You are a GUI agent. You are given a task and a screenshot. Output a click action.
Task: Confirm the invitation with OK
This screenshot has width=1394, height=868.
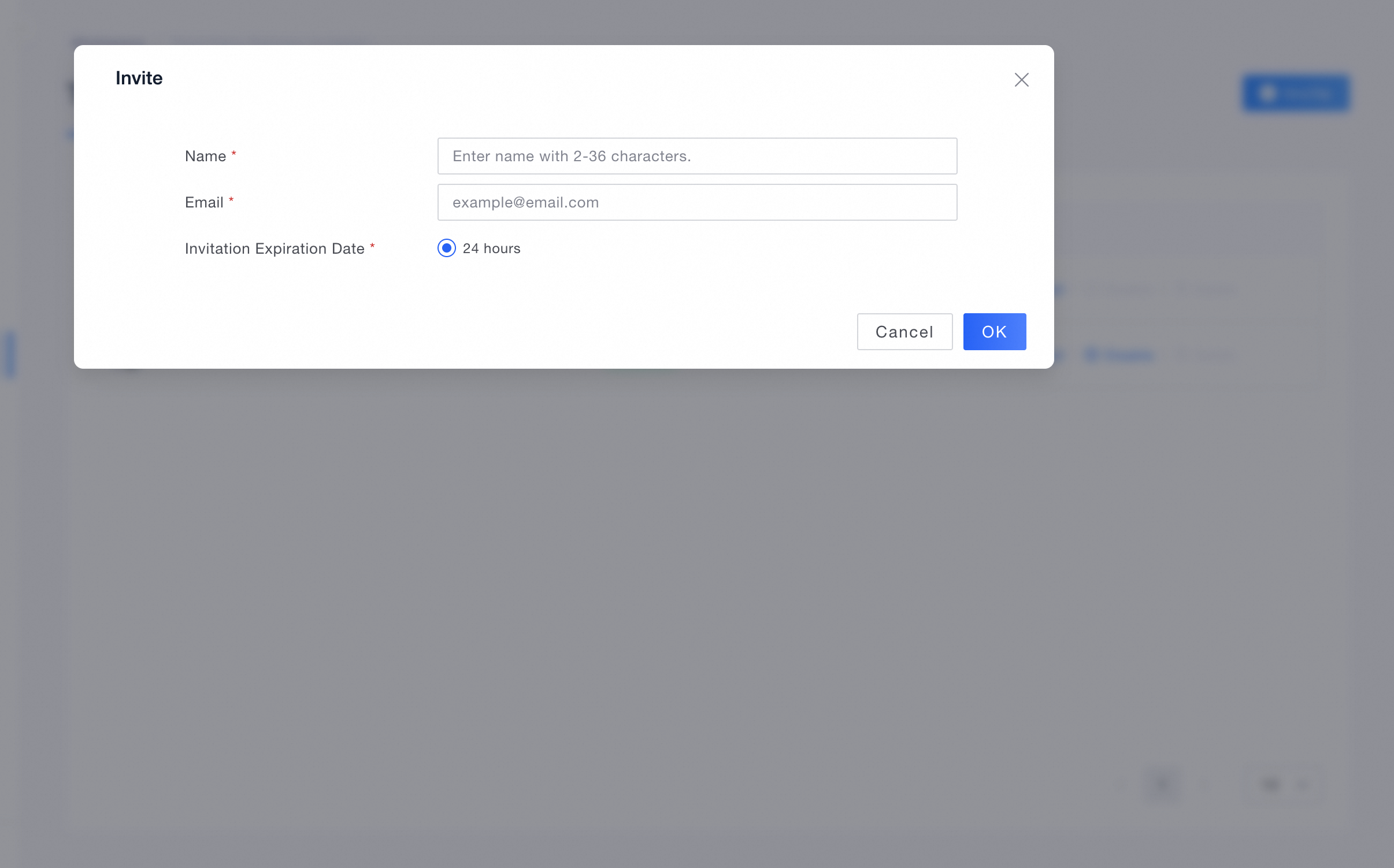point(994,332)
